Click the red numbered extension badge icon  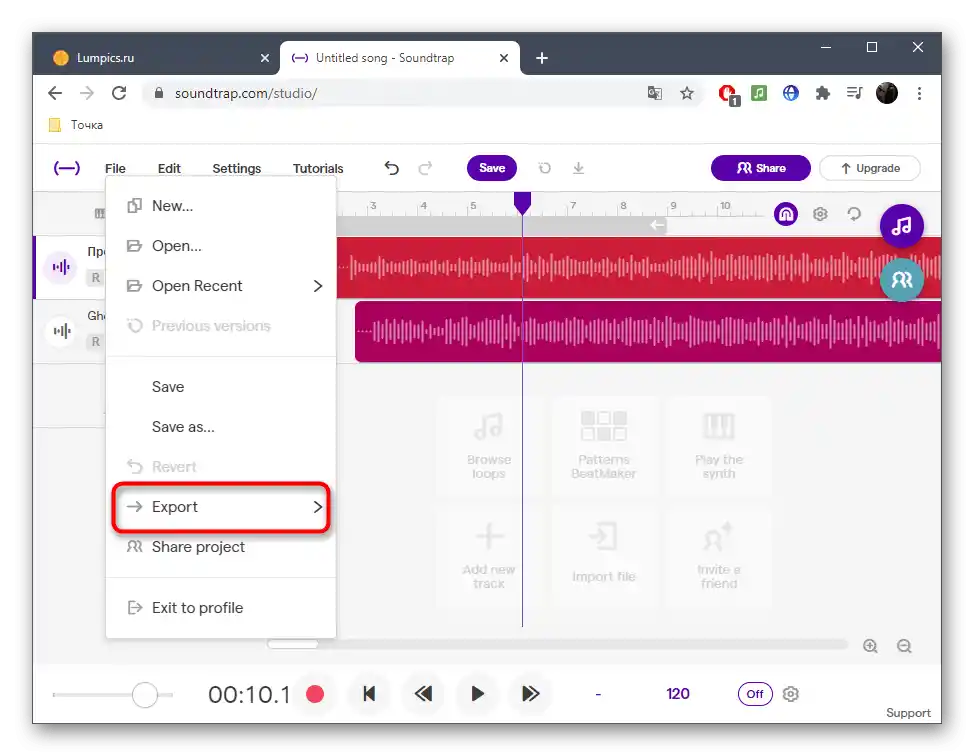[728, 94]
